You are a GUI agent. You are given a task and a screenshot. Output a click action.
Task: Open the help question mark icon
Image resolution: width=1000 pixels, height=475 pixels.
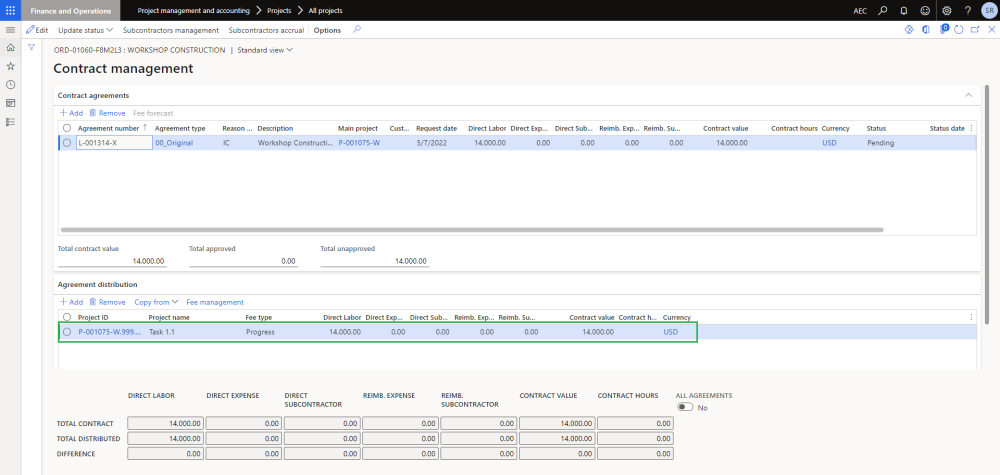(x=967, y=10)
